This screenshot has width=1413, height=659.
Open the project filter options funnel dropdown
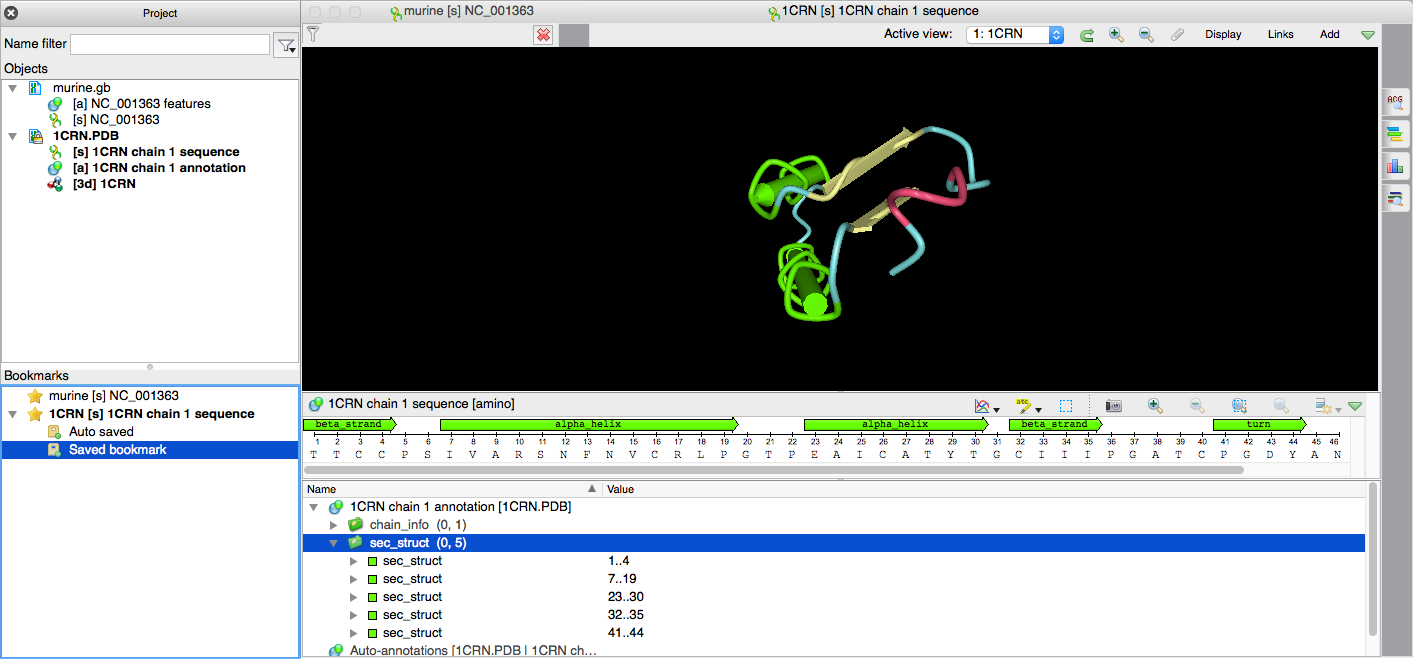click(x=286, y=45)
